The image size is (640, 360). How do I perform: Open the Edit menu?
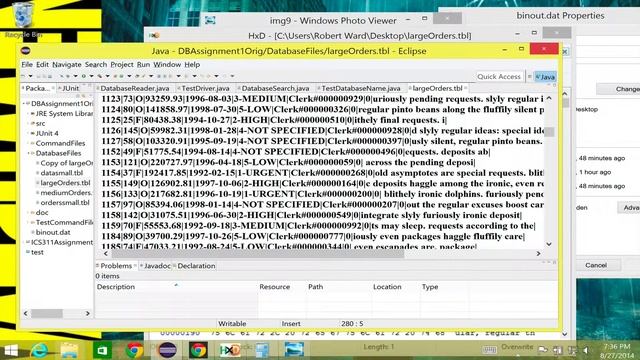tap(42, 64)
